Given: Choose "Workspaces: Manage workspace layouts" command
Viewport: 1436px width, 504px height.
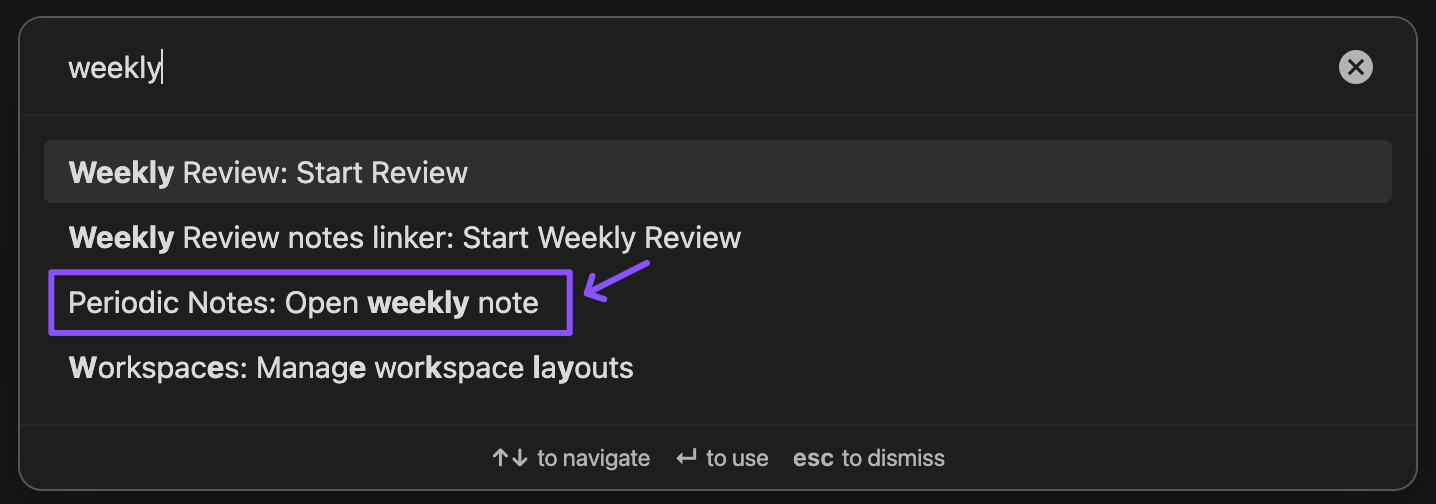Looking at the screenshot, I should click(351, 368).
